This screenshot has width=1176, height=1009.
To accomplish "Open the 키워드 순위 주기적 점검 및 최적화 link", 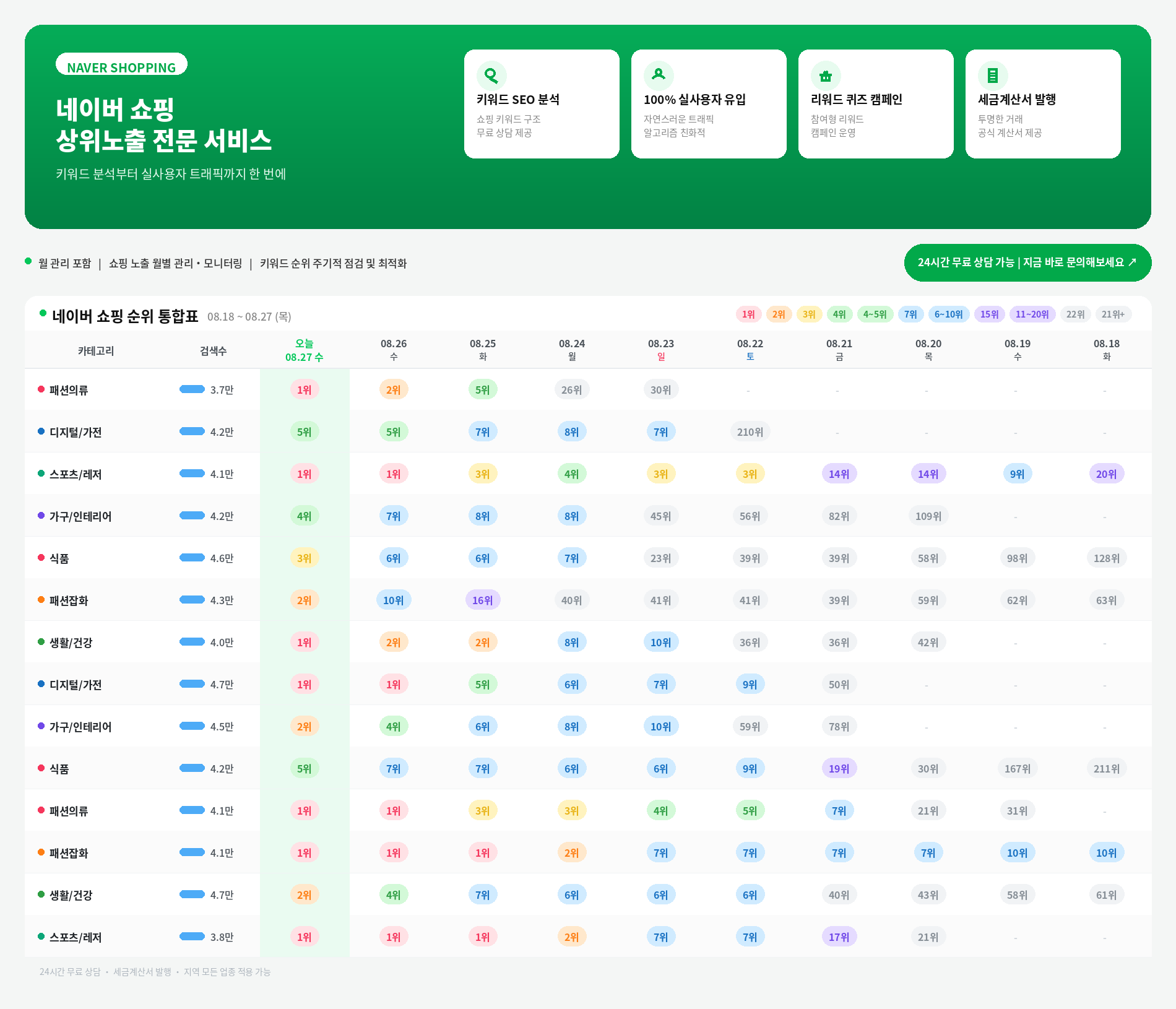I will coord(333,264).
